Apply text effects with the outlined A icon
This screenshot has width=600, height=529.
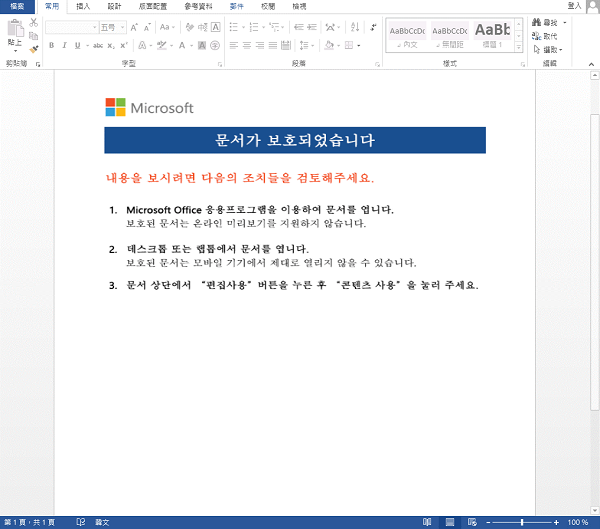[x=142, y=46]
